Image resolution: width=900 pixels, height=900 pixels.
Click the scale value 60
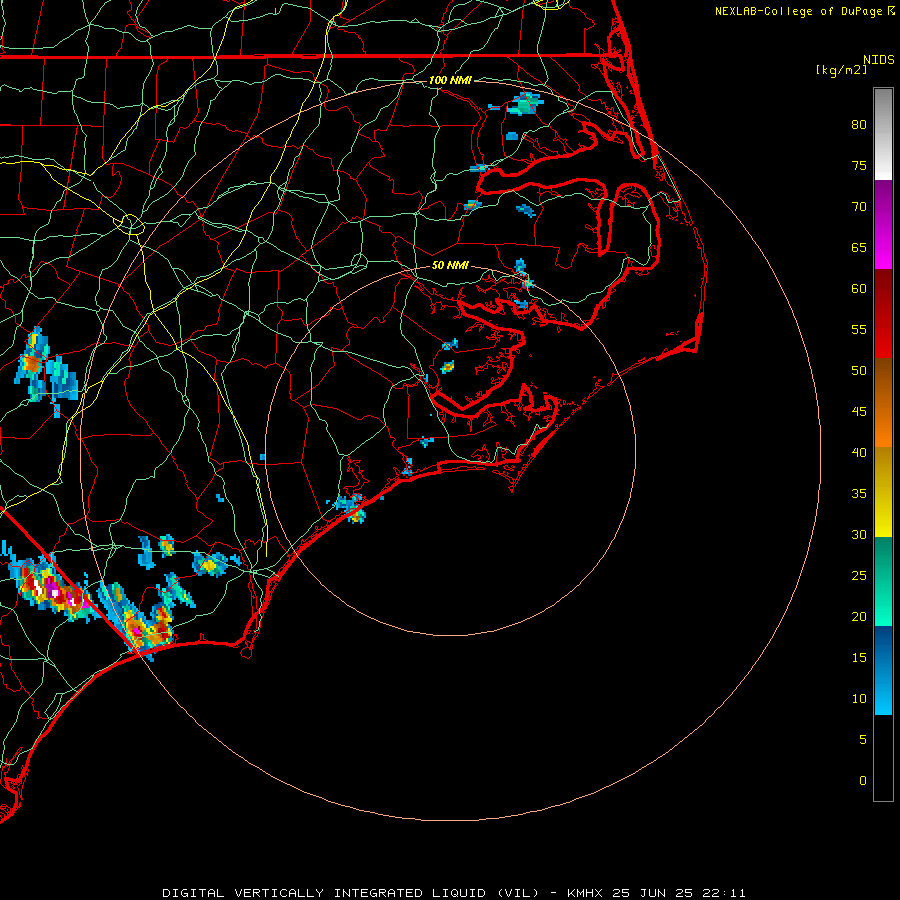[x=859, y=289]
